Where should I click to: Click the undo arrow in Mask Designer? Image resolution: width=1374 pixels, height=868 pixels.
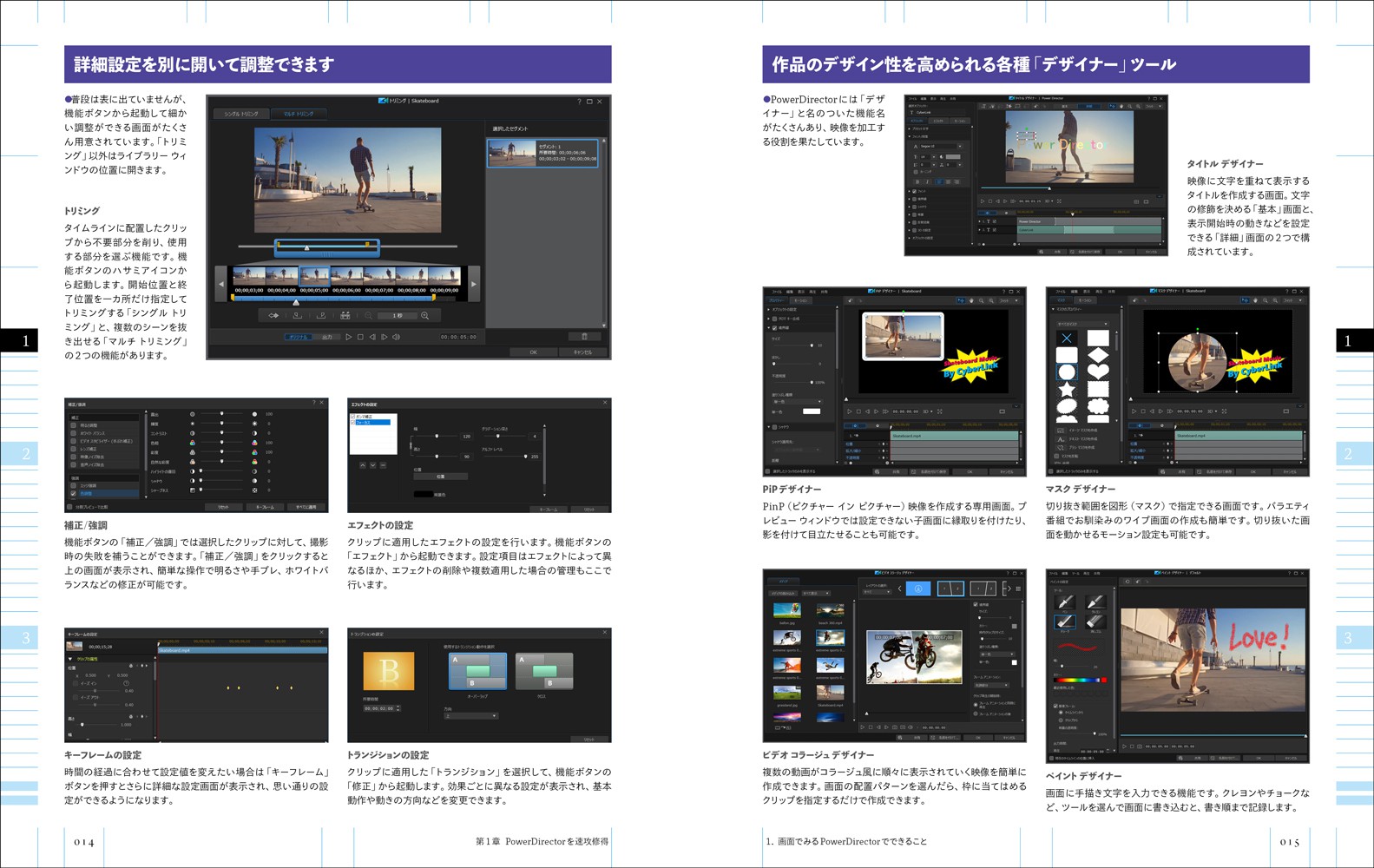(x=1134, y=300)
